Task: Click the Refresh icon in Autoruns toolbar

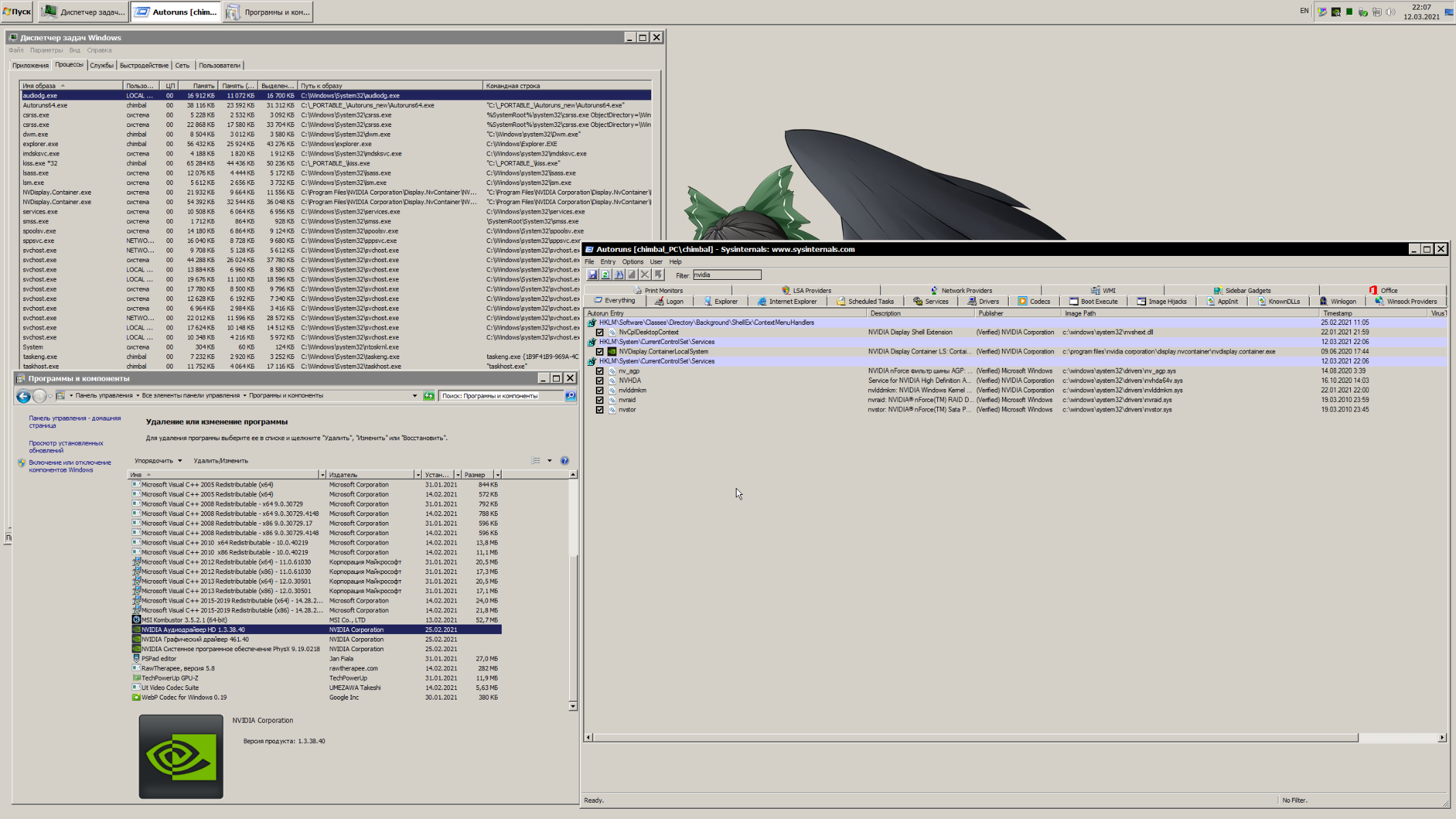Action: pyautogui.click(x=605, y=274)
